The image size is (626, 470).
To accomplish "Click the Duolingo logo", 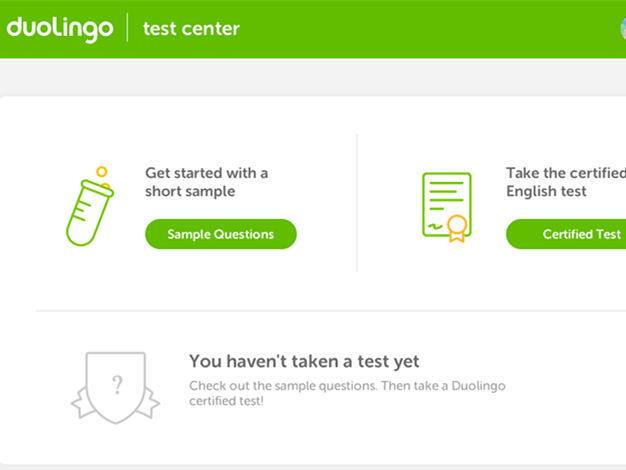I will coord(59,28).
